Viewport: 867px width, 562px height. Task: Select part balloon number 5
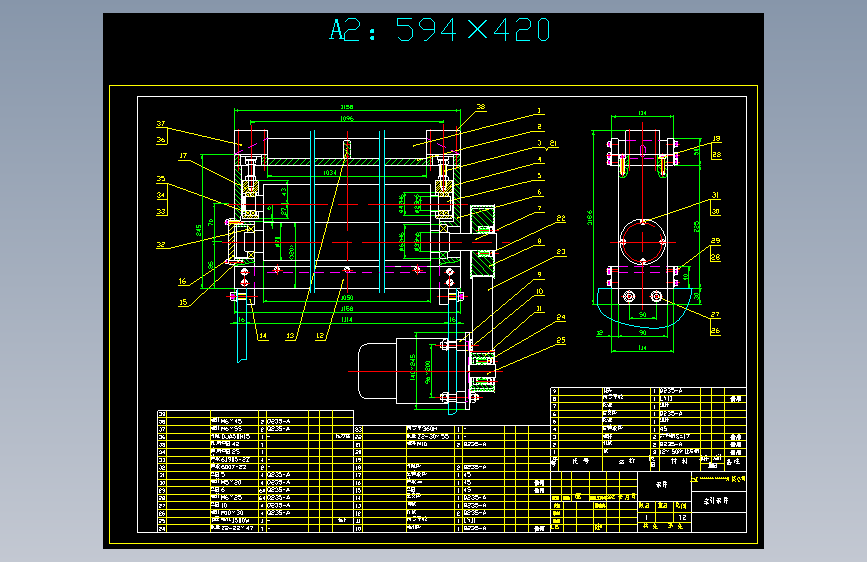(540, 176)
